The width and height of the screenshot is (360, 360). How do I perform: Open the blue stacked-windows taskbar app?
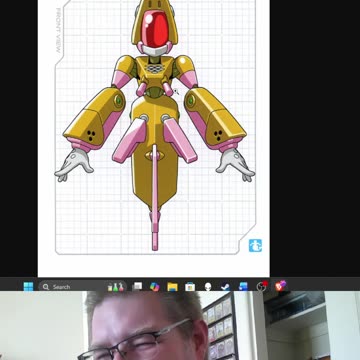coord(243,286)
